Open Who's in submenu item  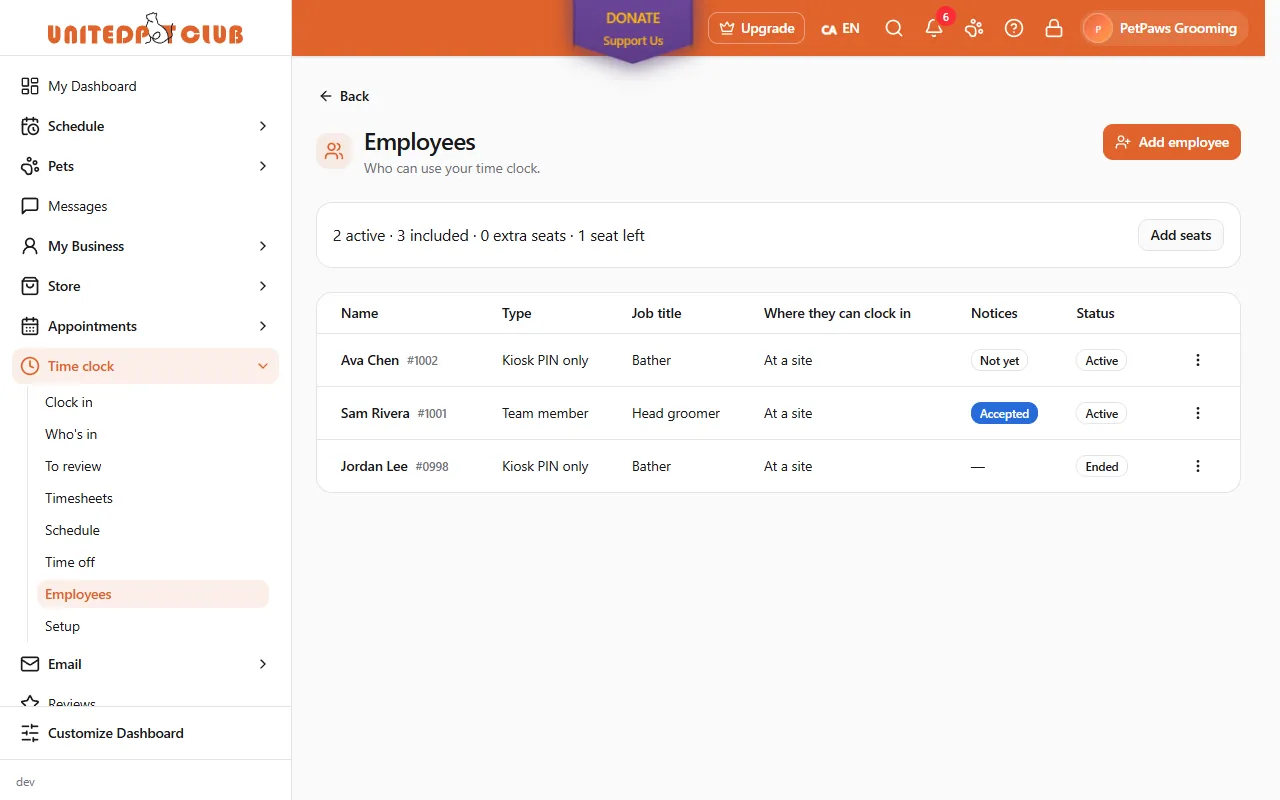tap(153, 434)
